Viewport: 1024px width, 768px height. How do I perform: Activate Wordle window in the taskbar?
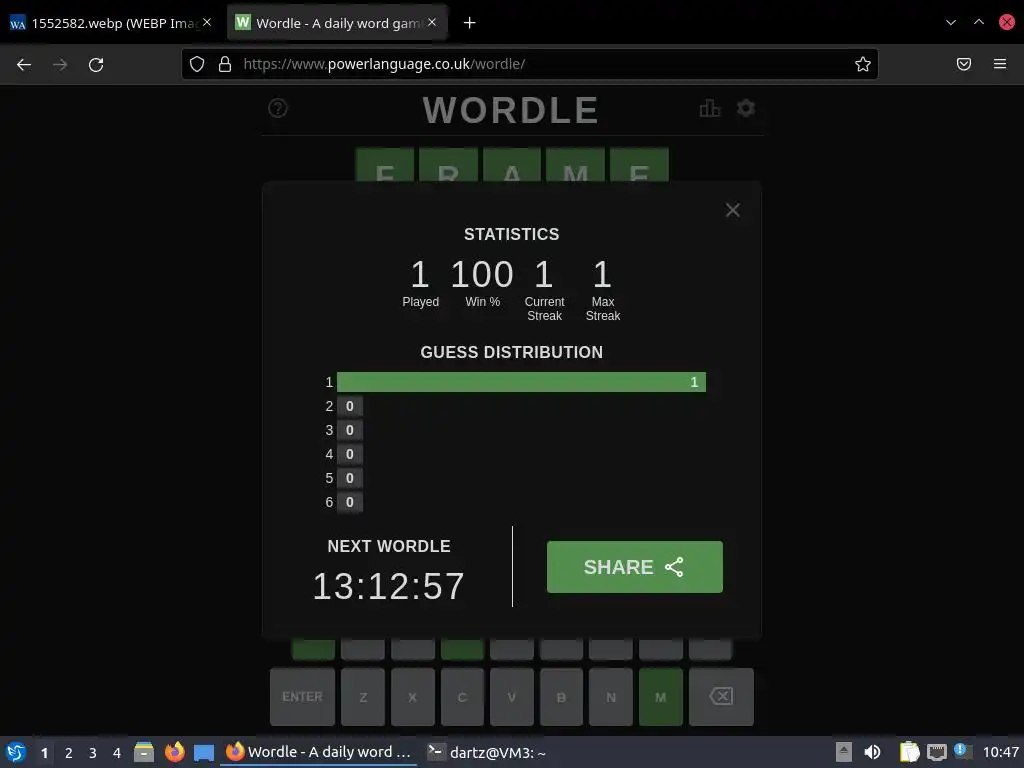coord(319,752)
